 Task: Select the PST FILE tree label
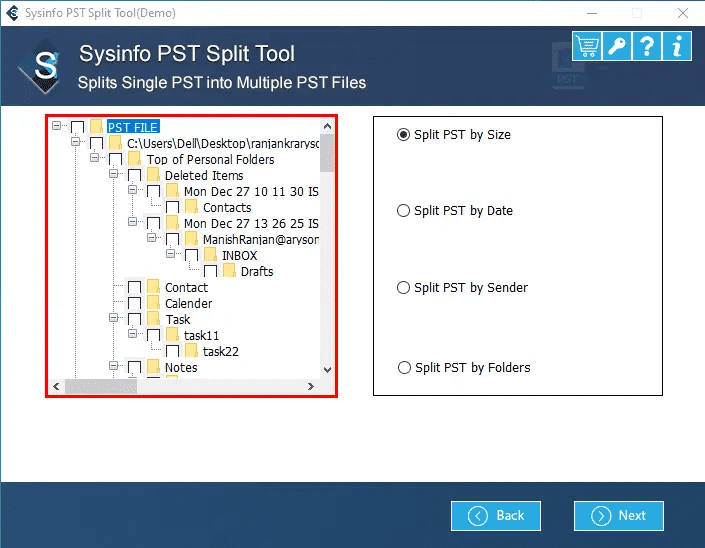(133, 127)
